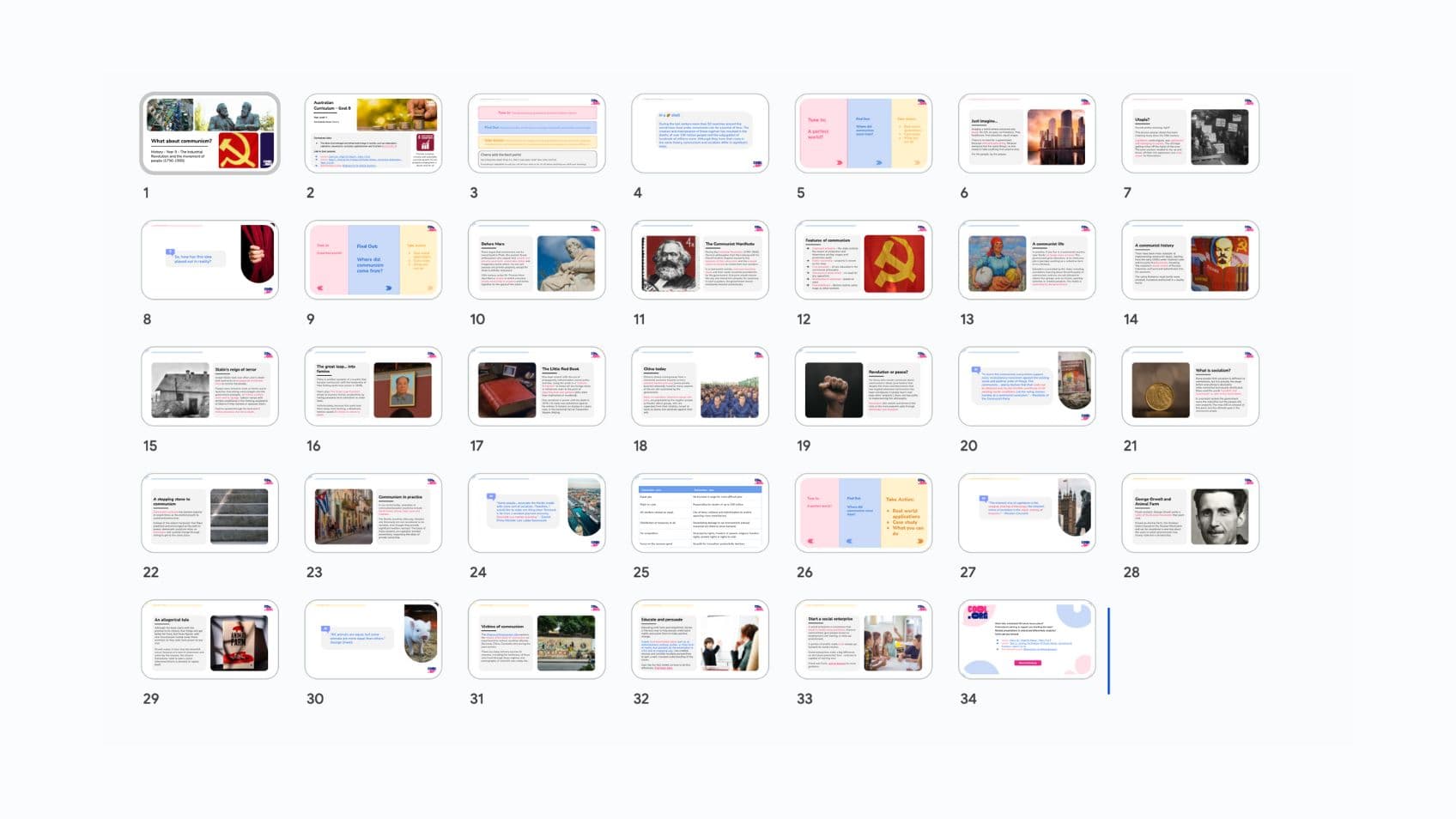The height and width of the screenshot is (819, 1456).
Task: Click slide 30 with piglet photo
Action: tap(373, 640)
